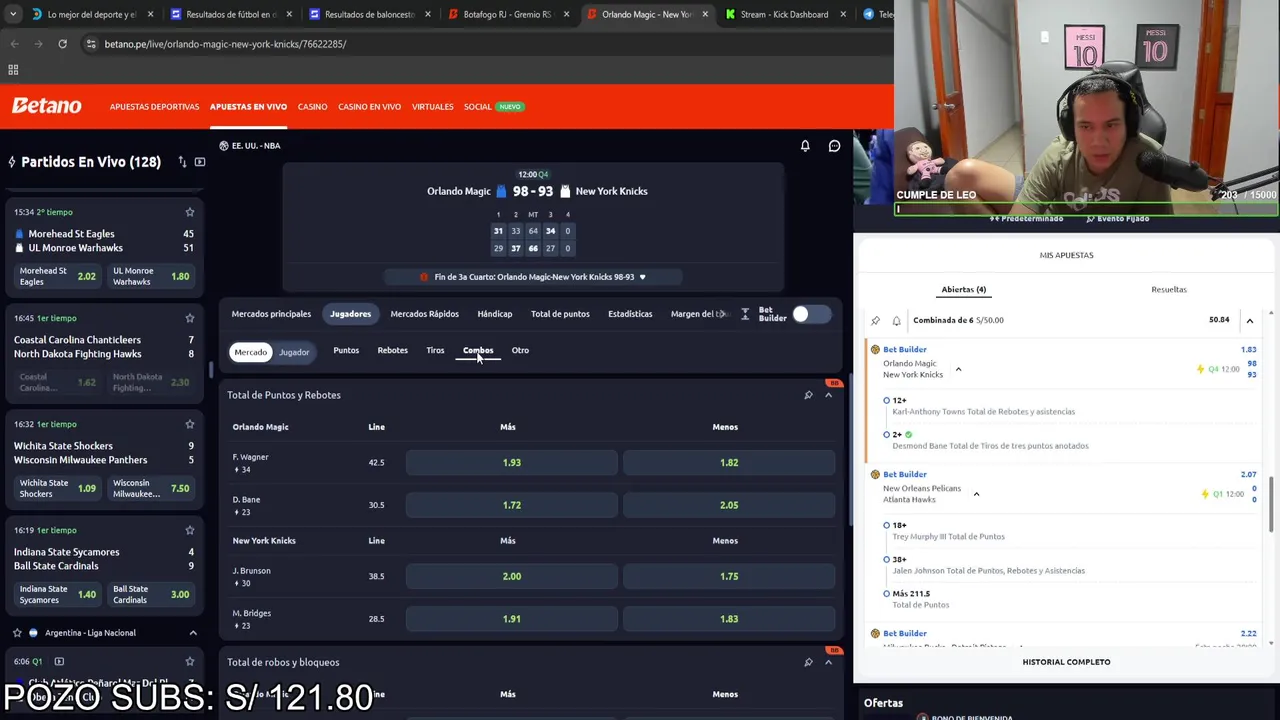
Task: Filter player markets by Rebotes
Action: click(x=392, y=351)
